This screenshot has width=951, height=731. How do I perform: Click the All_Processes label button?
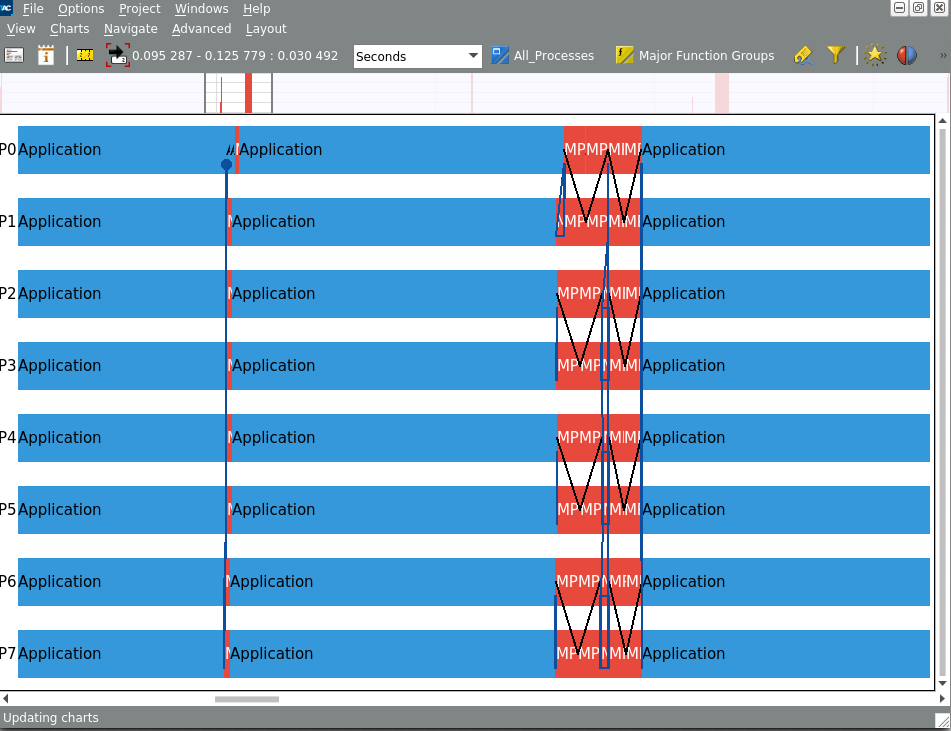tap(554, 56)
